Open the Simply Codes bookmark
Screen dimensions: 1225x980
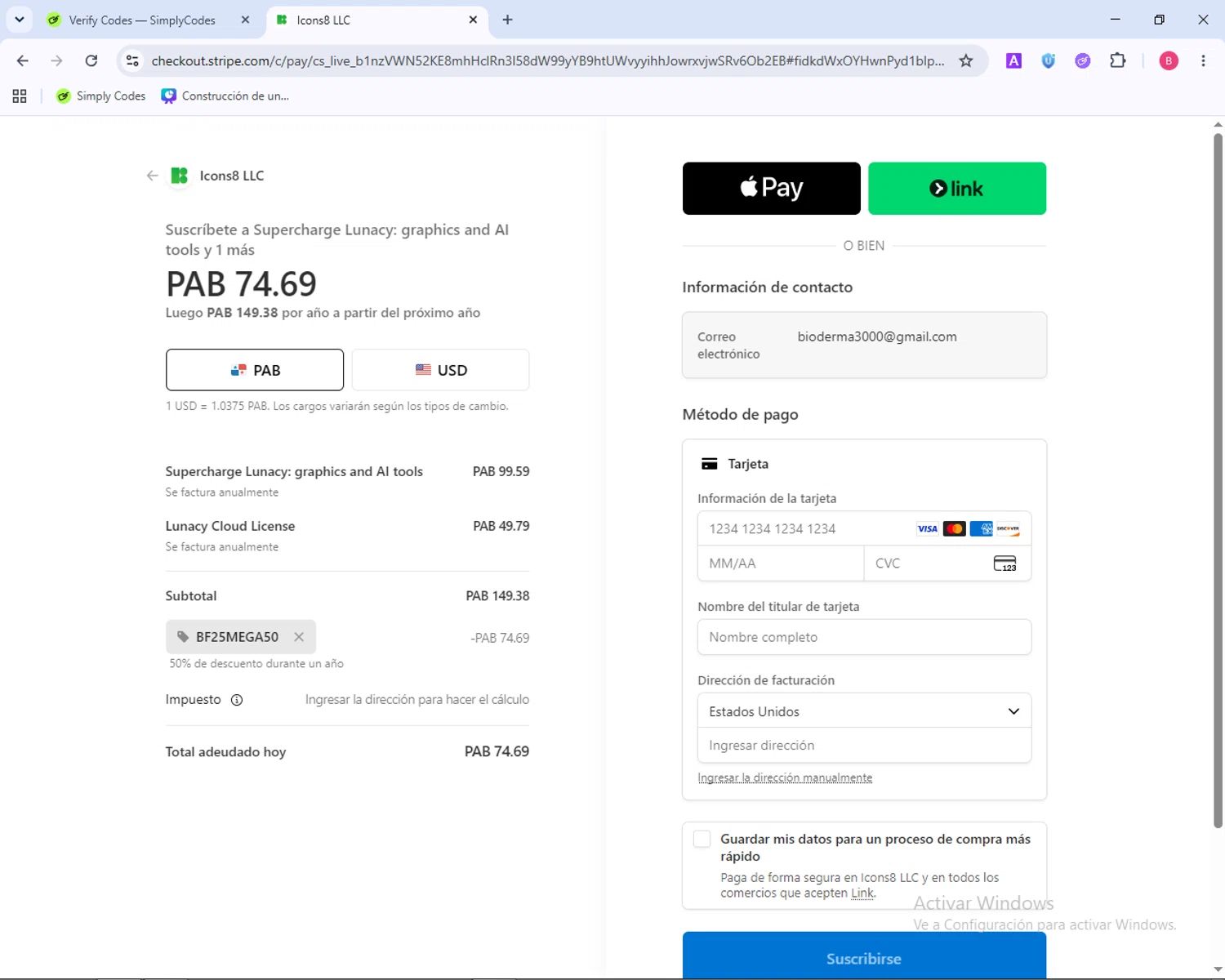tap(100, 96)
